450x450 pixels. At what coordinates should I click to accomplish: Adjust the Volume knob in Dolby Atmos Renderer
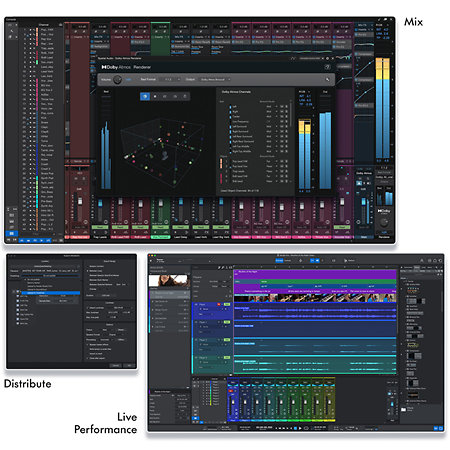(117, 79)
